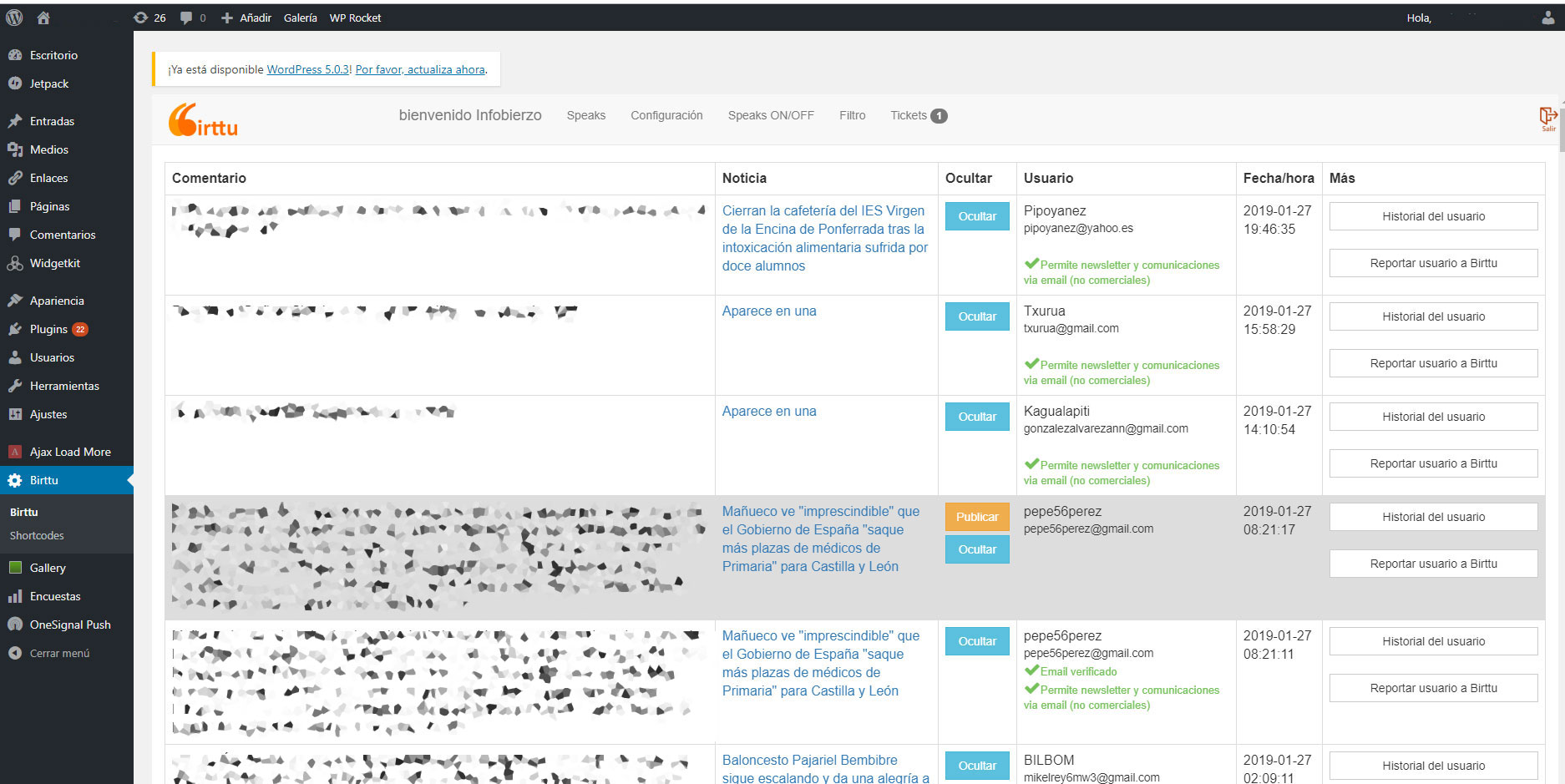Click the Encuestas chart icon
The width and height of the screenshot is (1565, 784).
coord(15,596)
